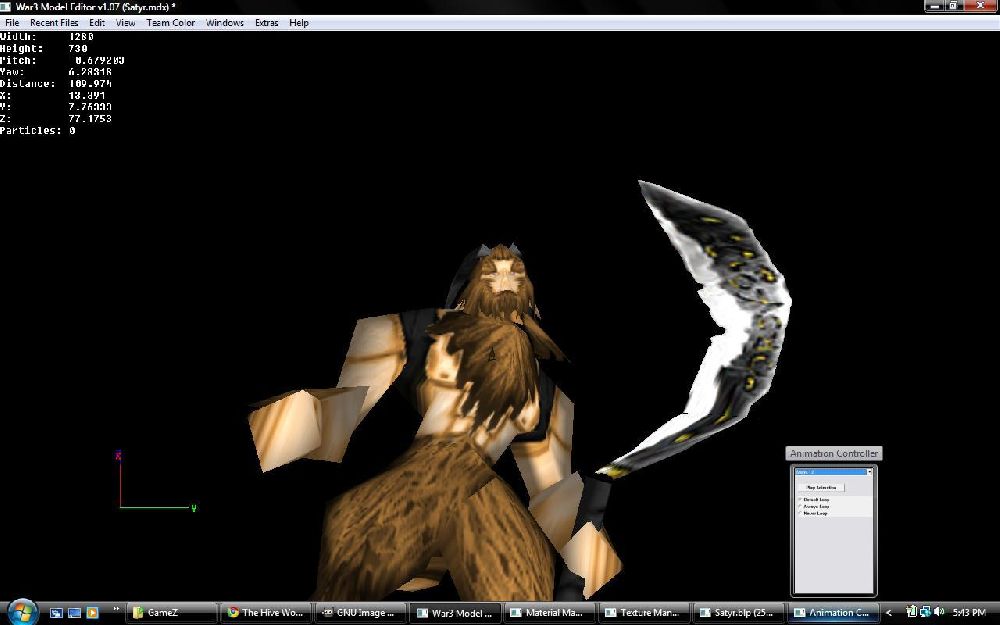
Task: Click the Height: 730 readout
Action: pos(43,48)
